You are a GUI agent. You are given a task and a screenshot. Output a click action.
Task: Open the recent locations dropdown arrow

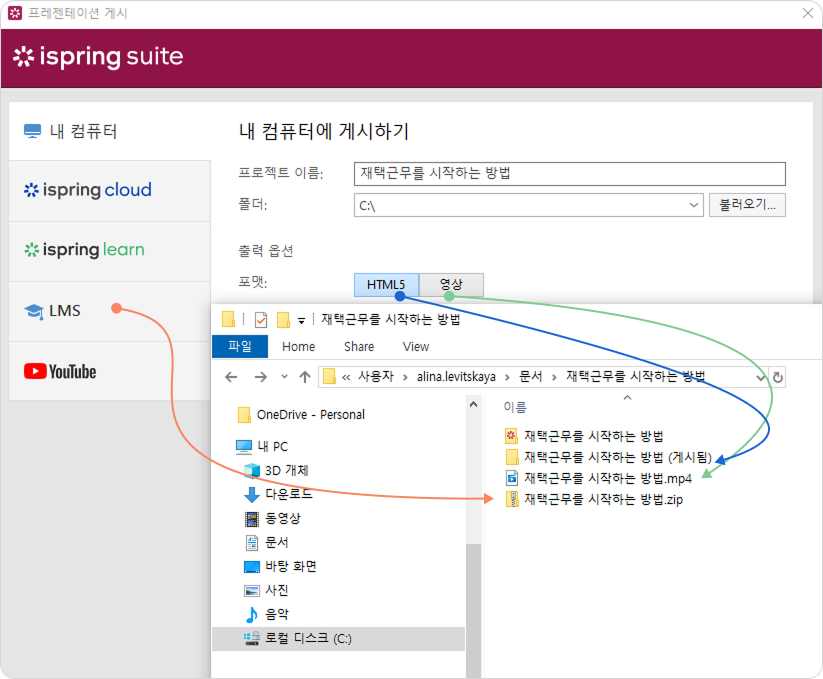[x=284, y=376]
